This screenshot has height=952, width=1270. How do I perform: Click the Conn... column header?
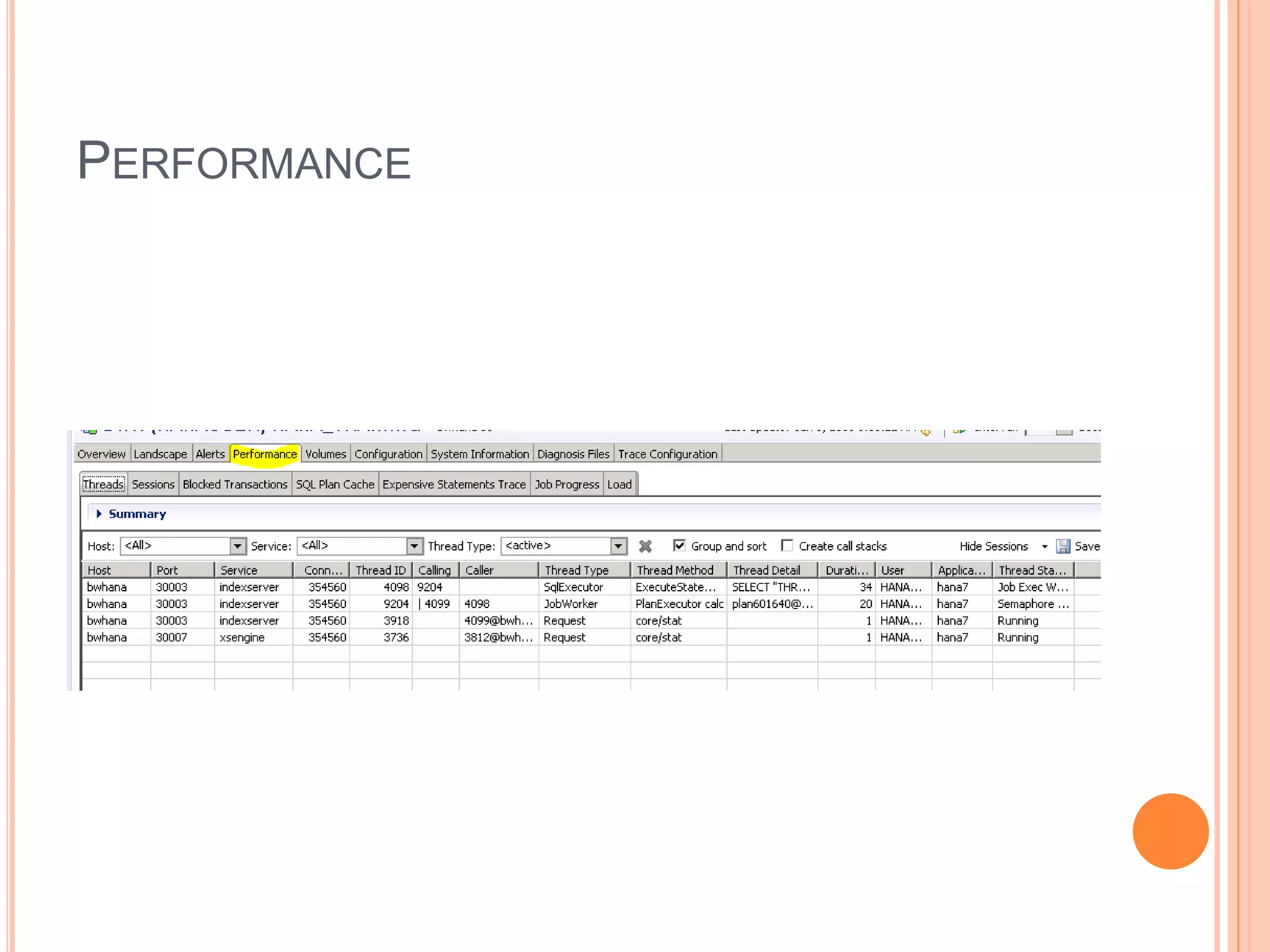coord(321,570)
